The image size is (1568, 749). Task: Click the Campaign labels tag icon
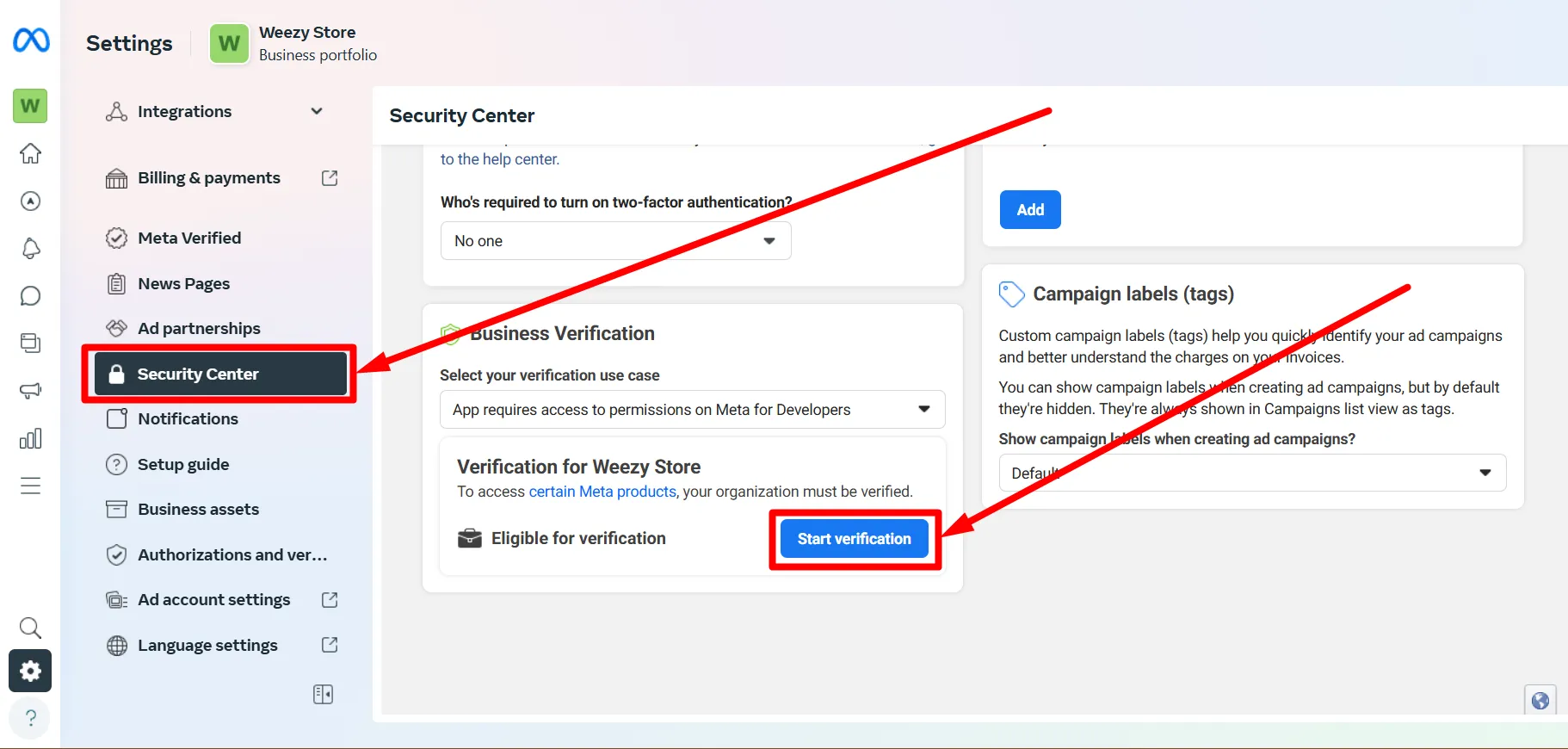point(1011,294)
